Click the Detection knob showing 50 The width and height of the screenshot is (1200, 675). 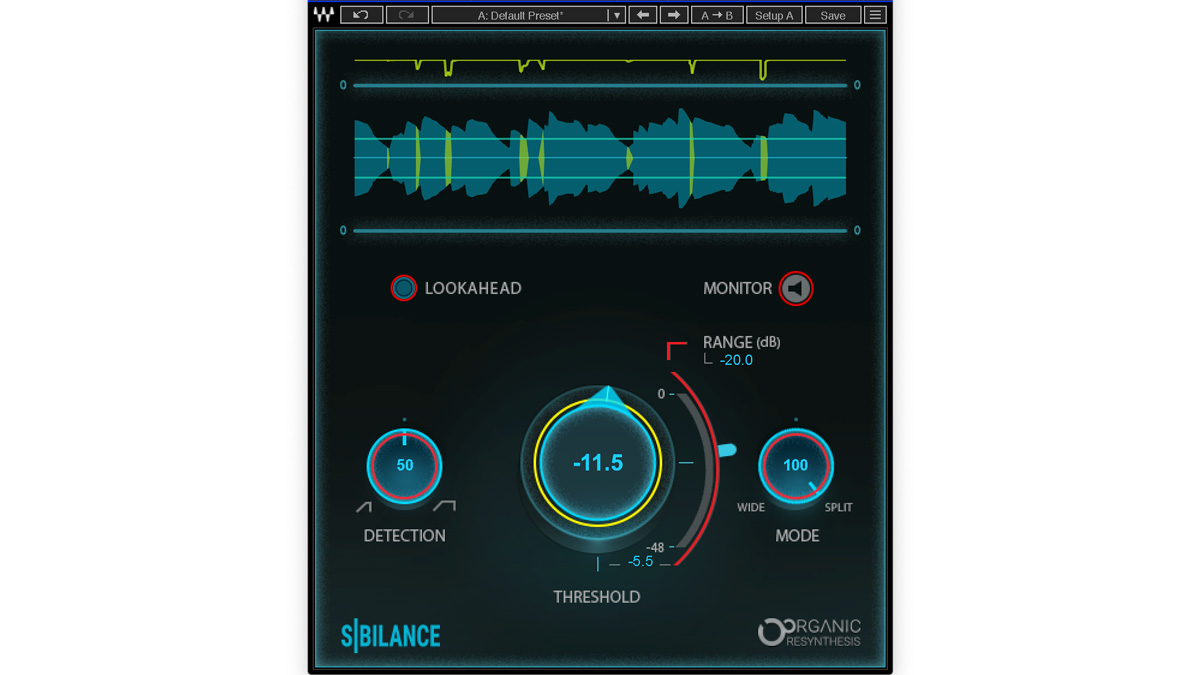pos(405,465)
